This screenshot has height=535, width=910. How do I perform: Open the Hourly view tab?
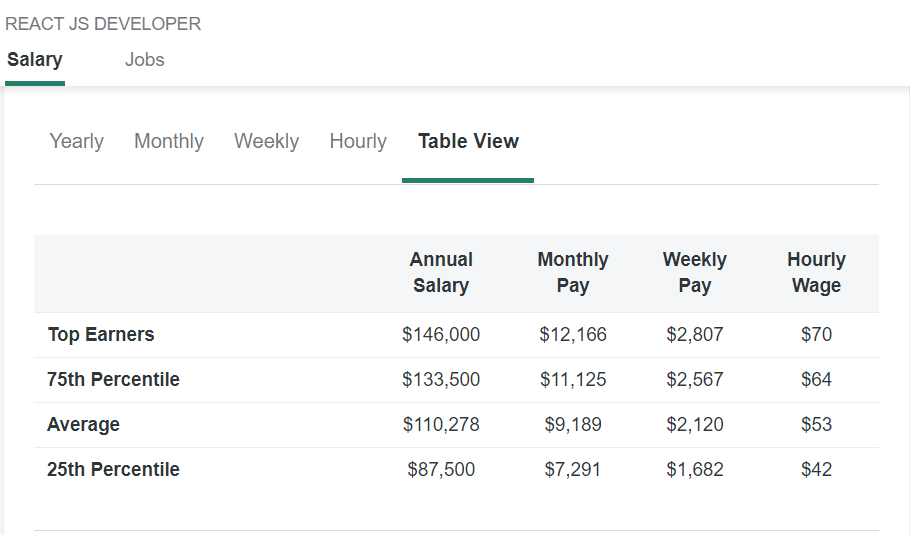(358, 141)
